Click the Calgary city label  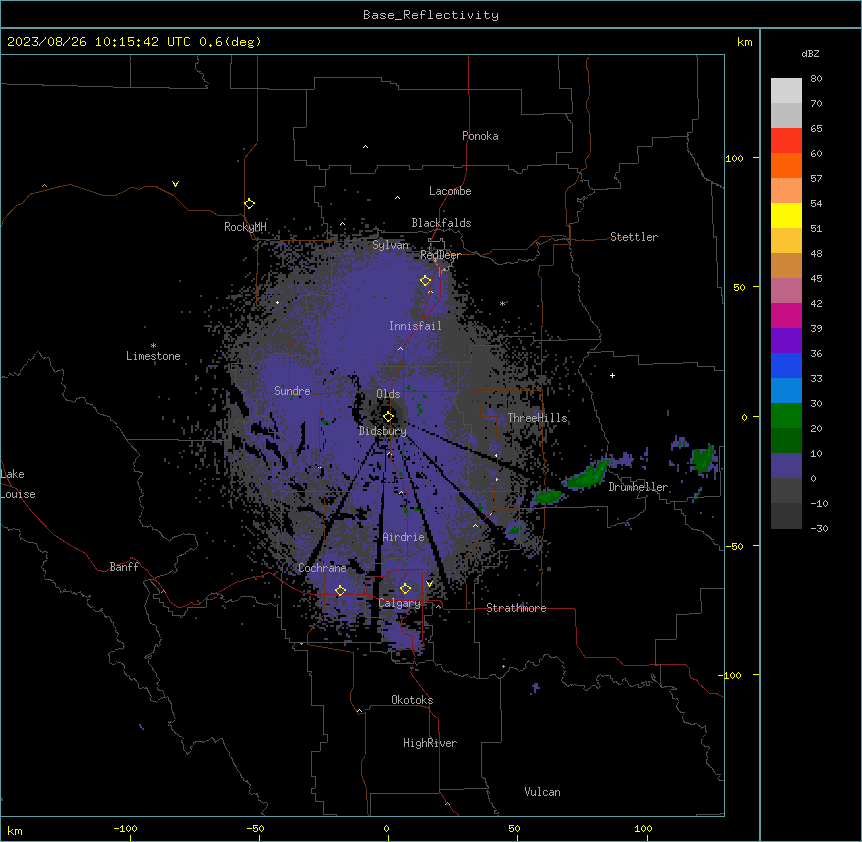(x=399, y=603)
